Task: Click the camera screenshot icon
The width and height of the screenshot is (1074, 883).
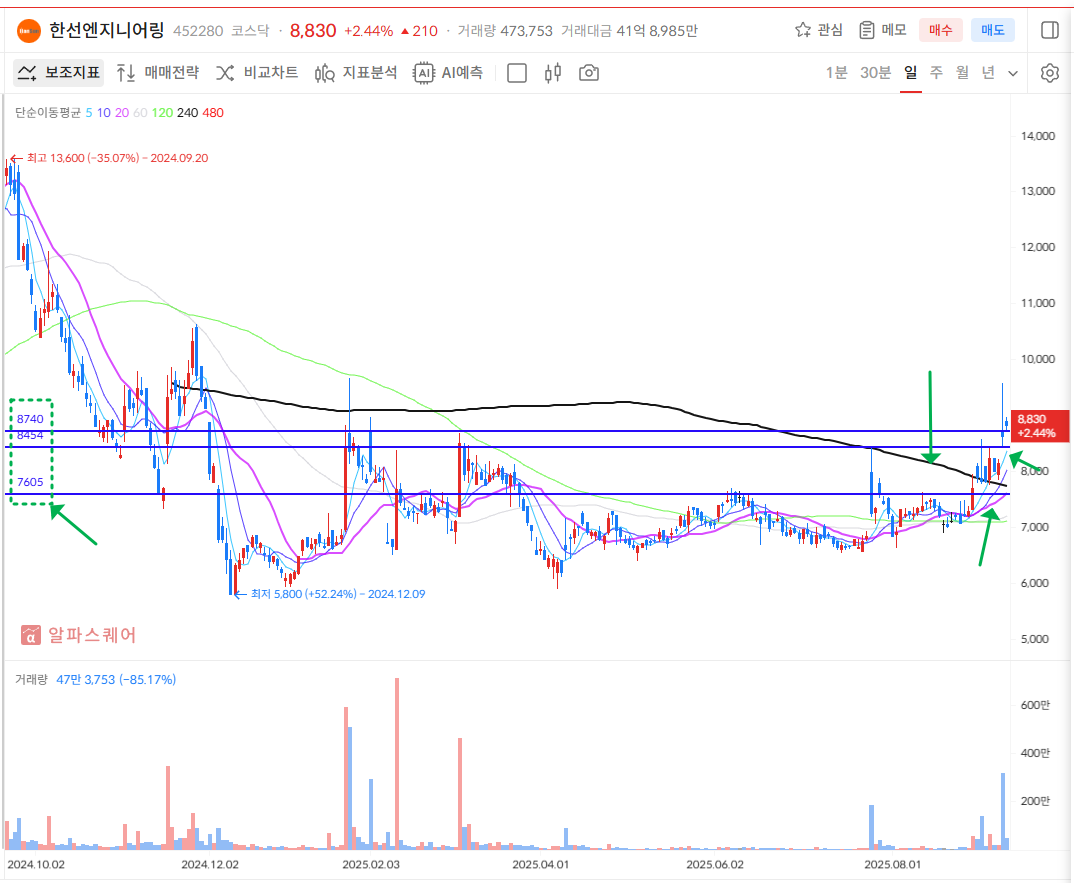Action: coord(589,73)
